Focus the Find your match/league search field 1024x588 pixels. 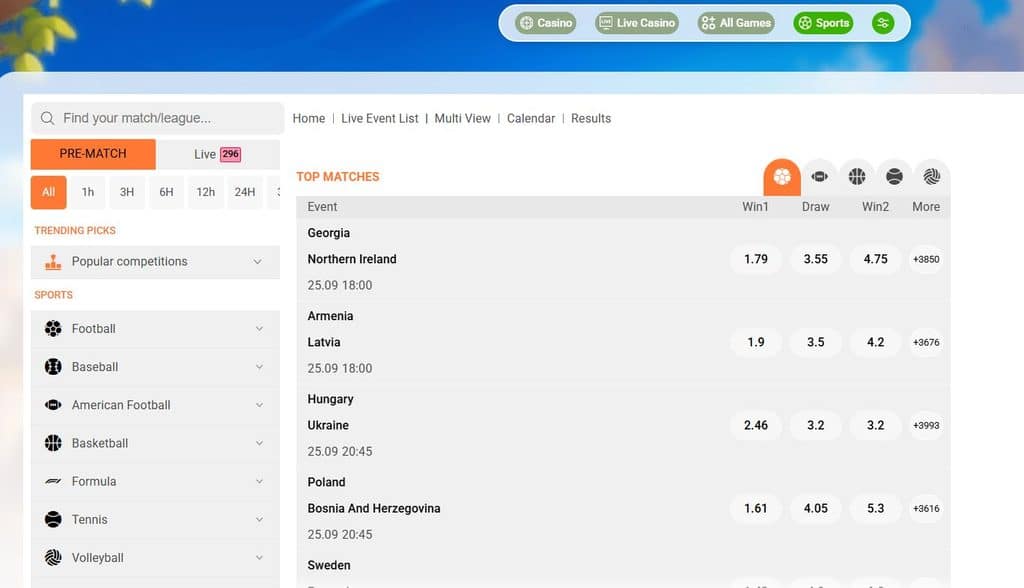coord(157,118)
